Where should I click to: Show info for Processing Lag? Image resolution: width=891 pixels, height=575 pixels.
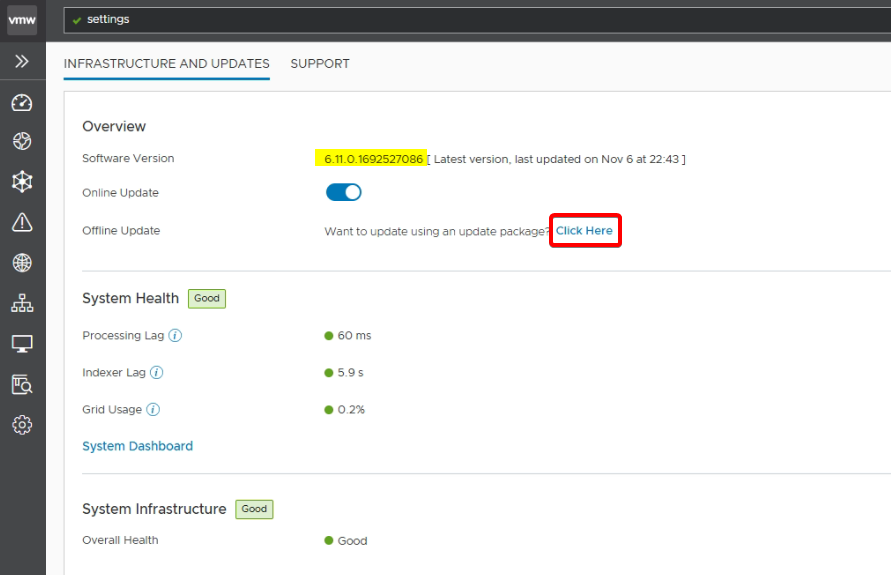(x=175, y=336)
